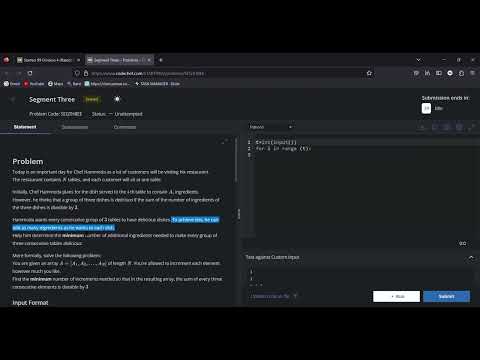The image size is (480, 360).
Task: Click the fourth editor toolbar icon
Action: (x=459, y=127)
